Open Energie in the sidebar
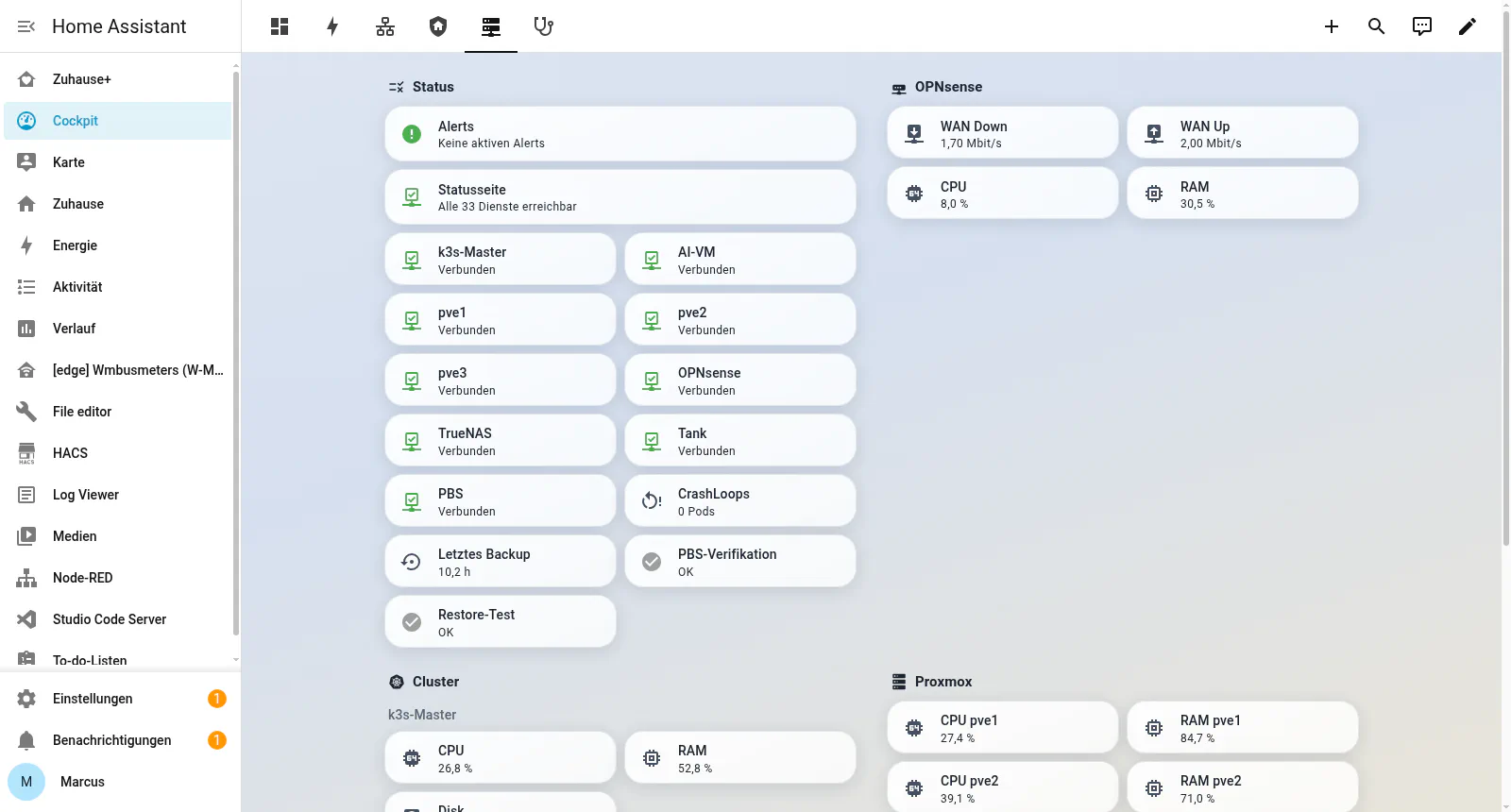Image resolution: width=1511 pixels, height=812 pixels. click(x=117, y=245)
